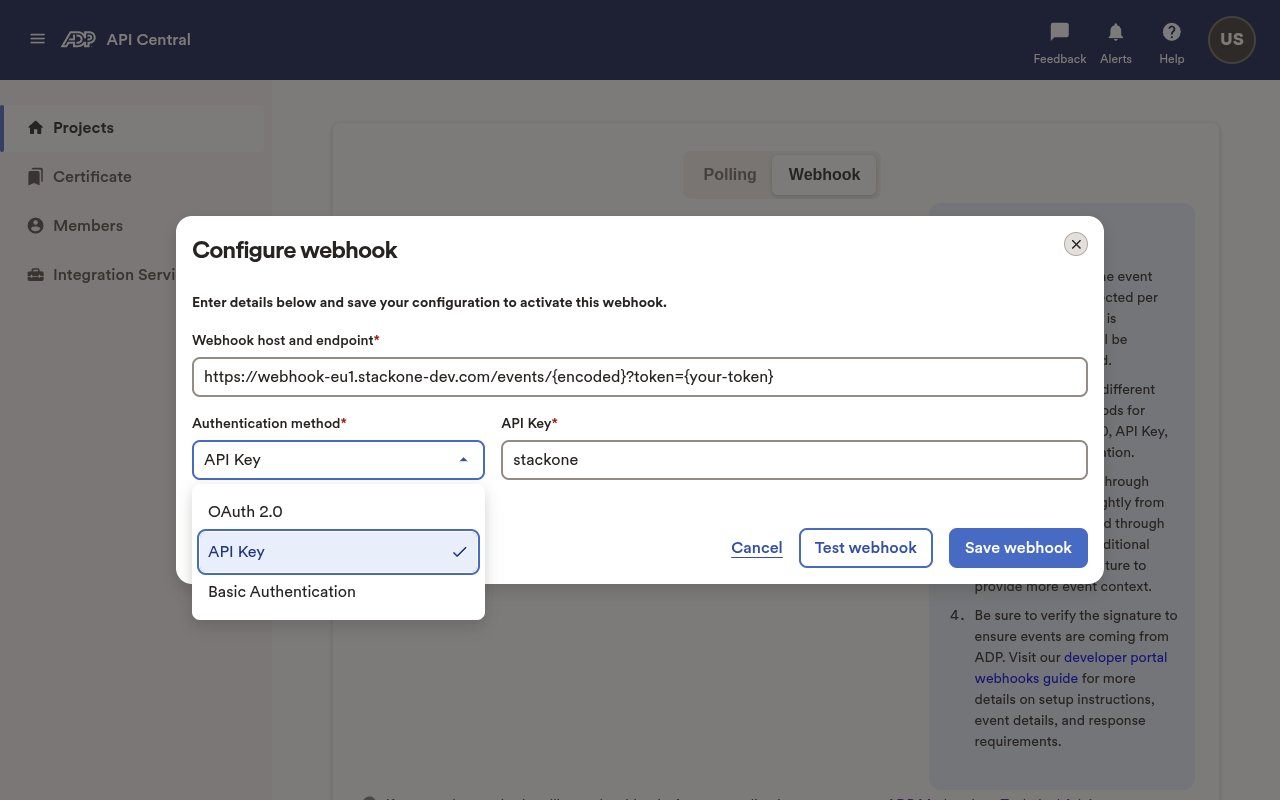Click the Save webhook button
The height and width of the screenshot is (800, 1280).
(1018, 548)
